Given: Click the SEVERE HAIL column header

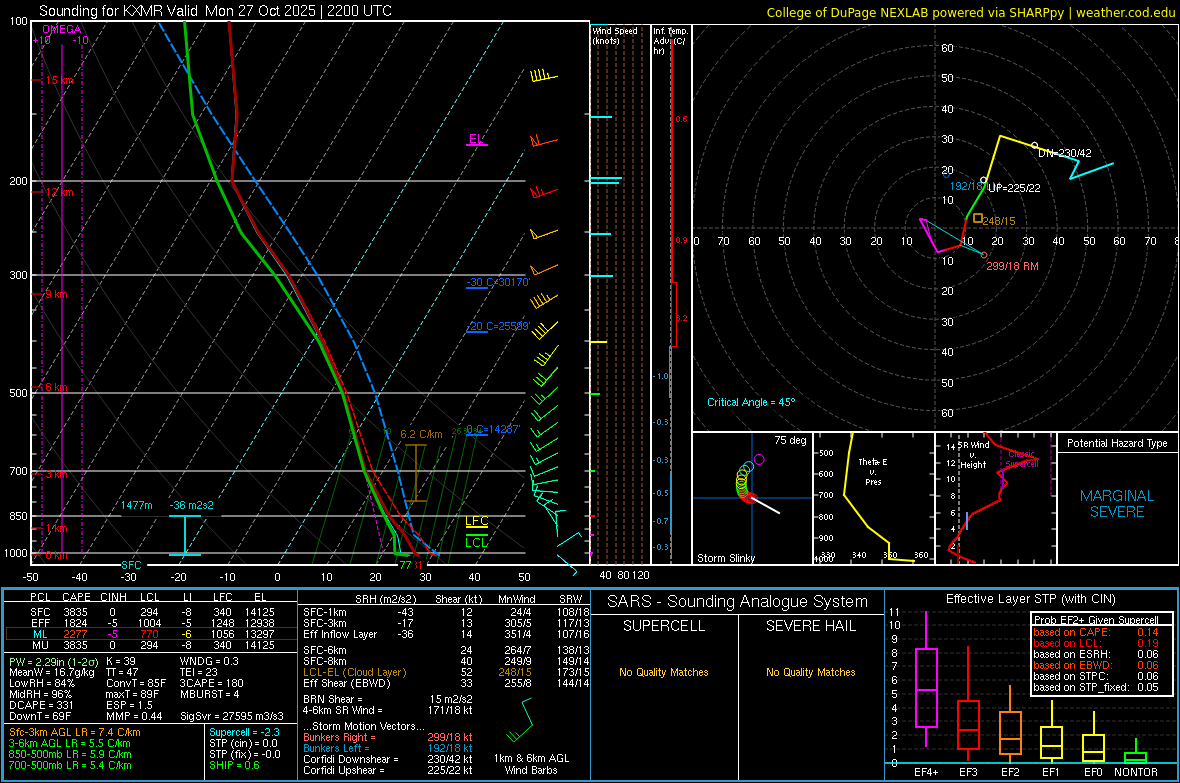Looking at the screenshot, I should (x=810, y=626).
